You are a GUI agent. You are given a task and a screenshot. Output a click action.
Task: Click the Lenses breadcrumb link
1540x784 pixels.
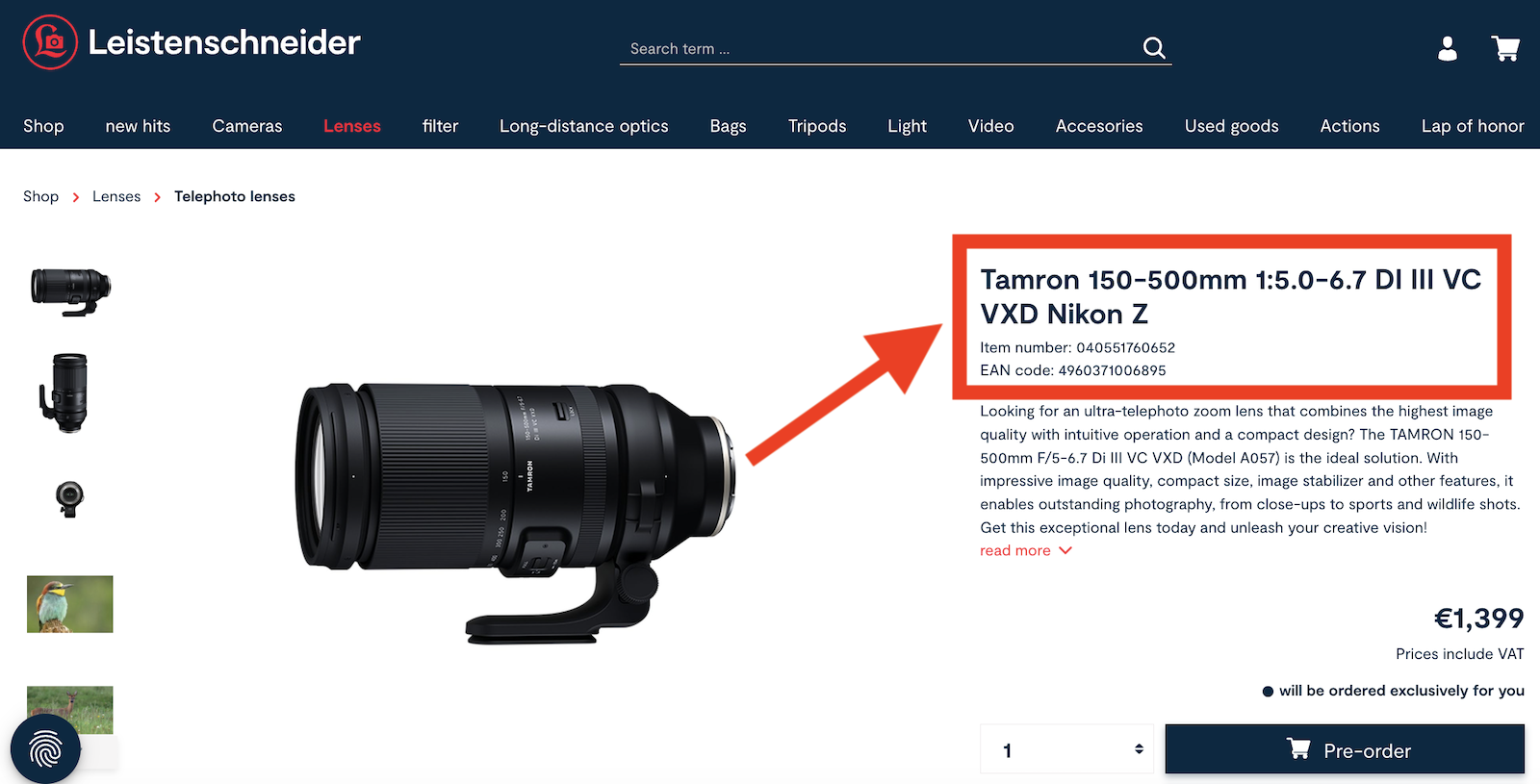pyautogui.click(x=116, y=196)
